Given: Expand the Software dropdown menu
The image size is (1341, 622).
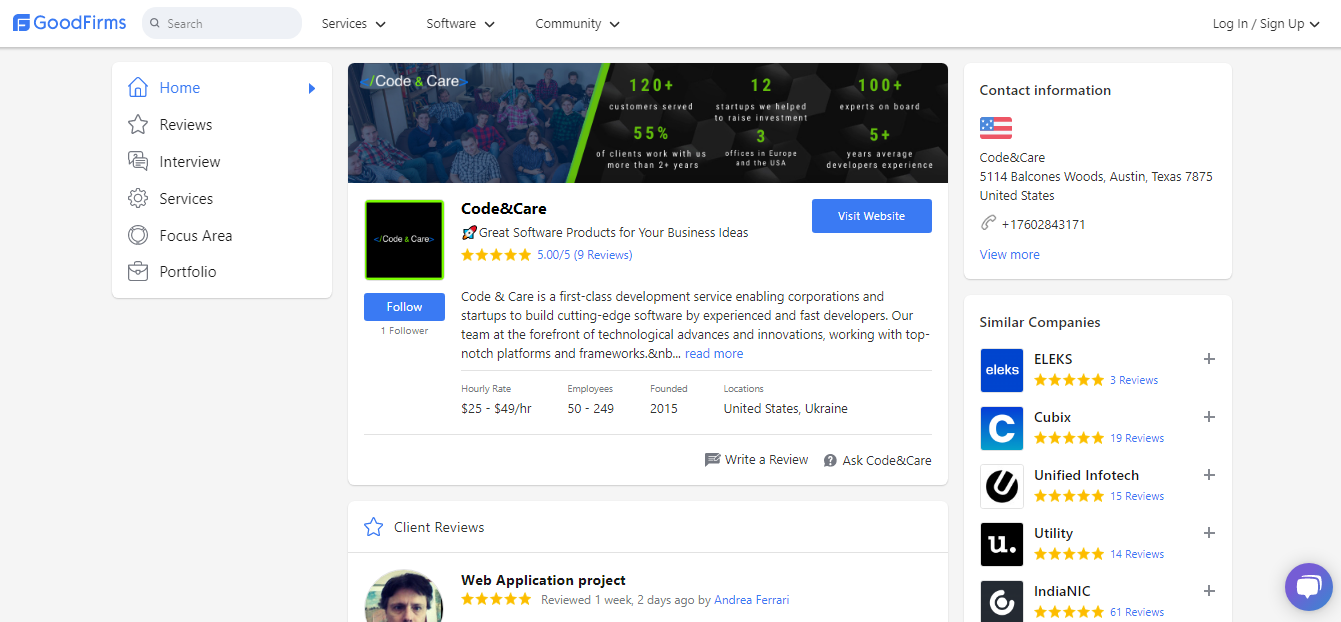Looking at the screenshot, I should (460, 23).
